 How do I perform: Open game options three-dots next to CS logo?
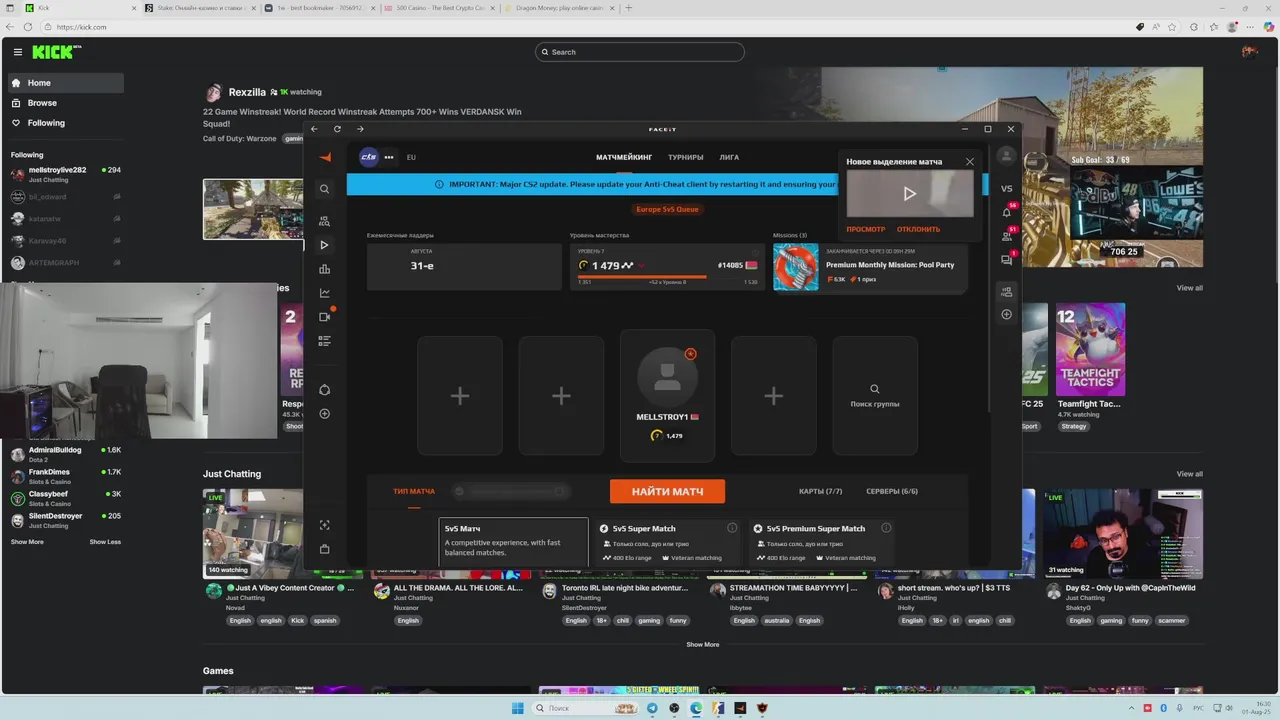coord(389,157)
